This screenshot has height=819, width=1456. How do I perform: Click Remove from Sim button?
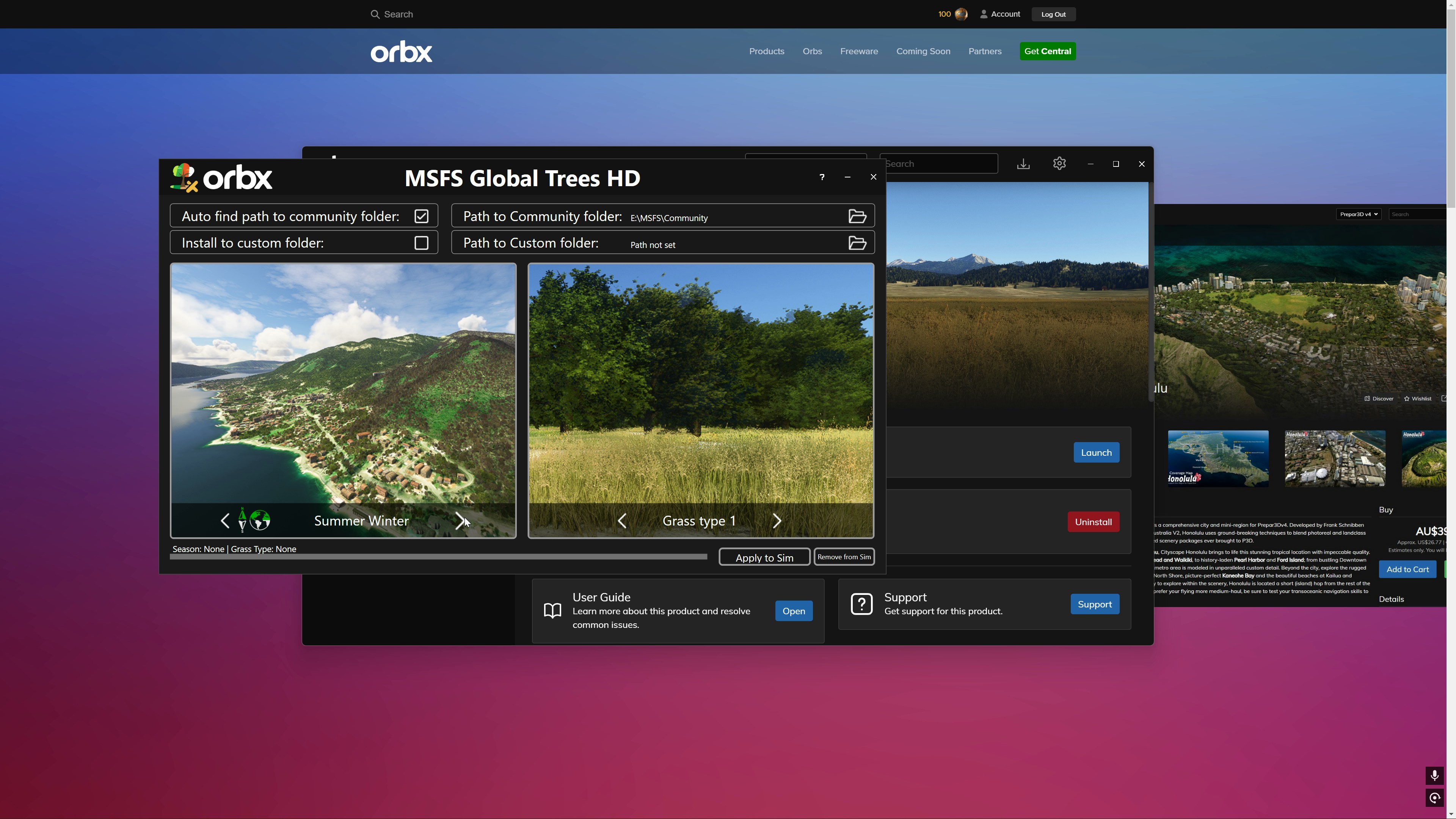(x=844, y=557)
